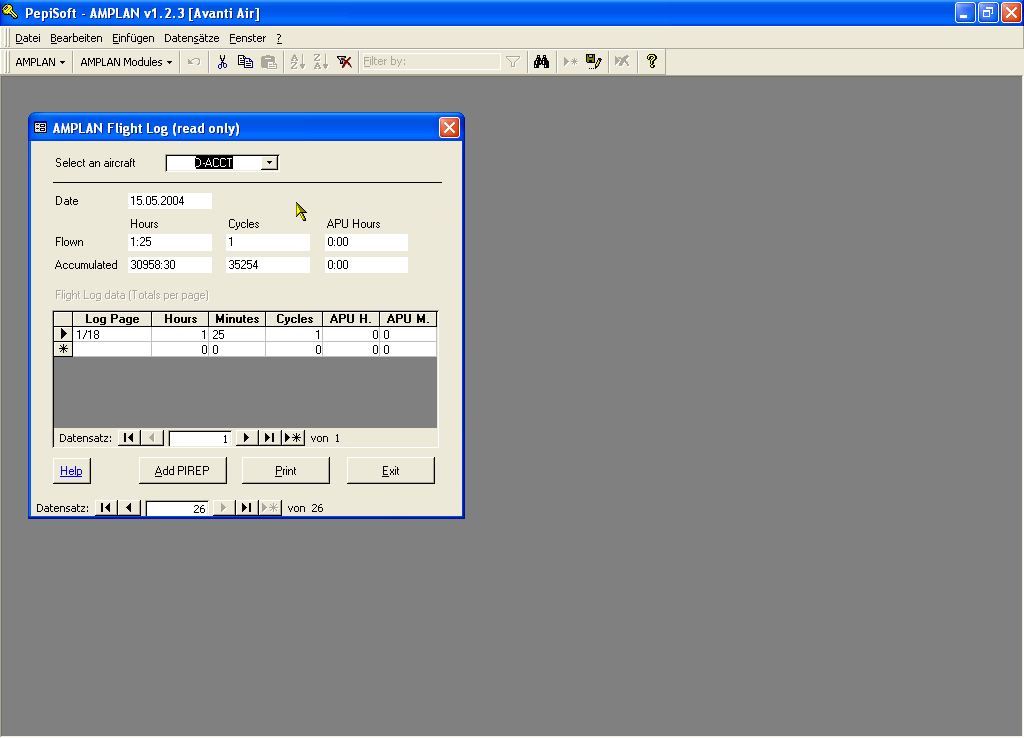The height and width of the screenshot is (738, 1024).
Task: Click the Help link button in form
Action: [x=71, y=471]
